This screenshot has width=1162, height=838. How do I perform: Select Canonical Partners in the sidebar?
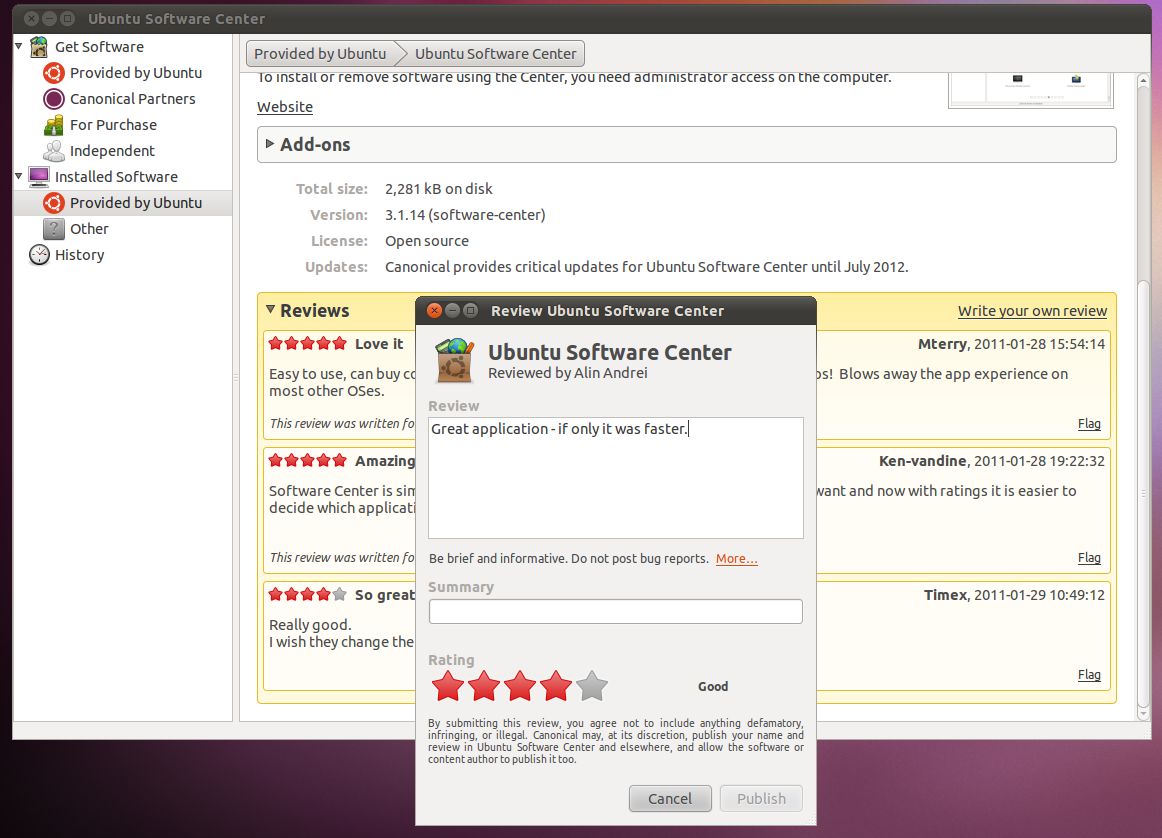[133, 99]
